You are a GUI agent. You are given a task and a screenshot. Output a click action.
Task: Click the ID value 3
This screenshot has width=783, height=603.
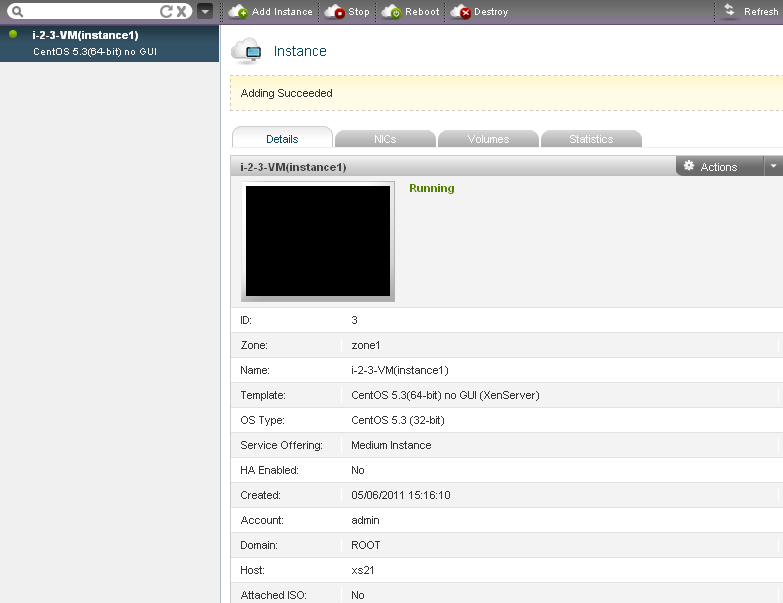(355, 320)
